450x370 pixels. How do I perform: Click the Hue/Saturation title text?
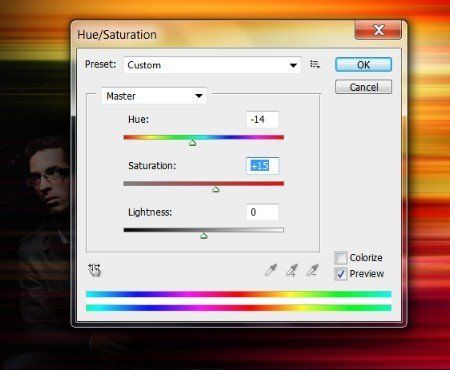(x=117, y=35)
